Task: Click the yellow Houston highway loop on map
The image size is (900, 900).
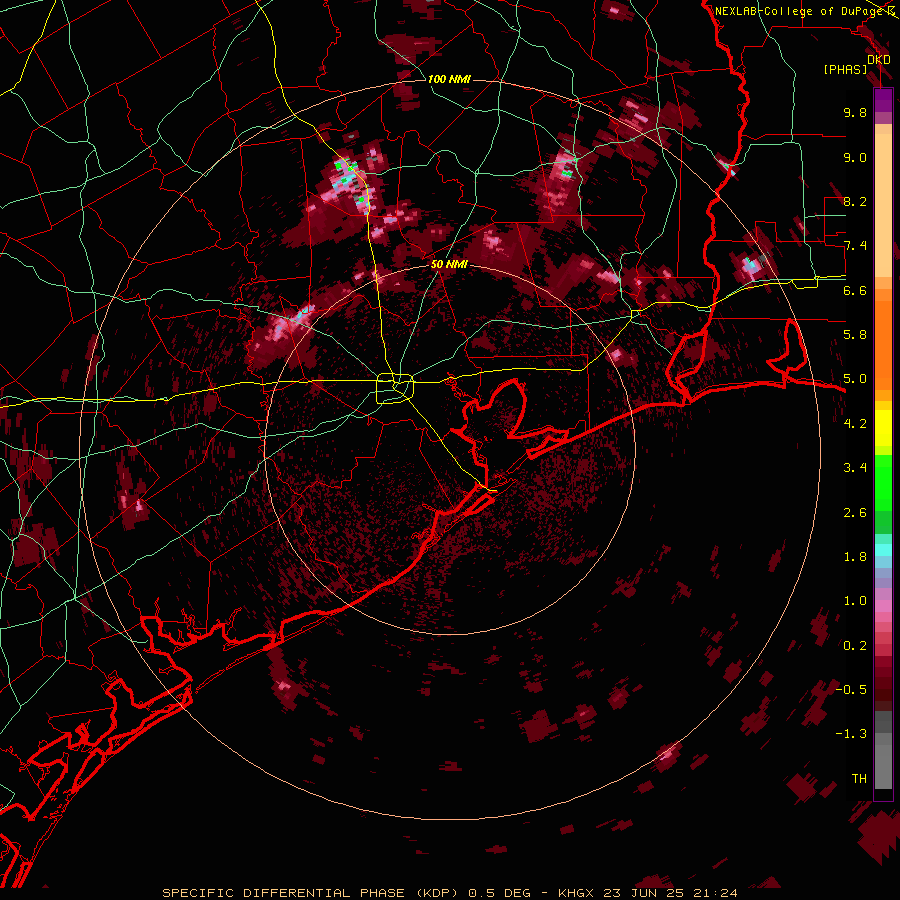Action: pos(395,388)
